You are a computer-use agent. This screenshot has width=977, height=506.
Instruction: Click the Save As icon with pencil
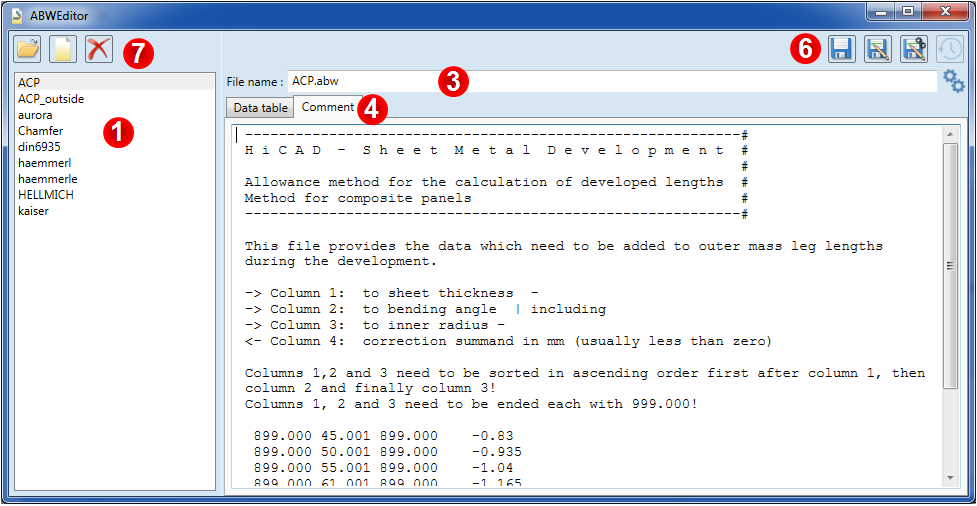point(878,49)
